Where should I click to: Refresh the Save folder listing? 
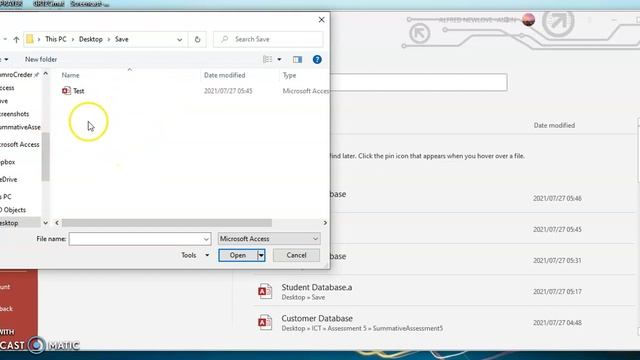(198, 40)
